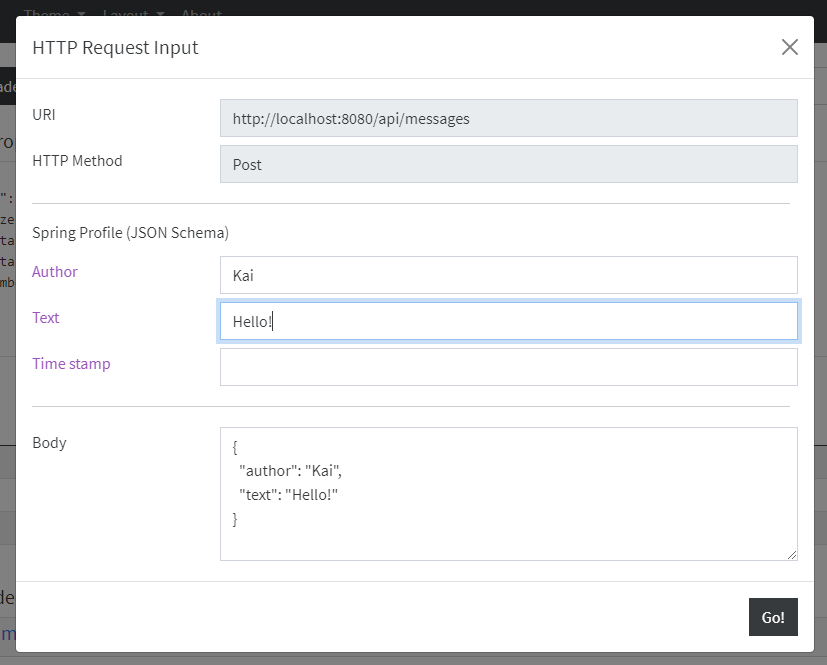827x665 pixels.
Task: Click the Body label
Action: click(x=49, y=442)
